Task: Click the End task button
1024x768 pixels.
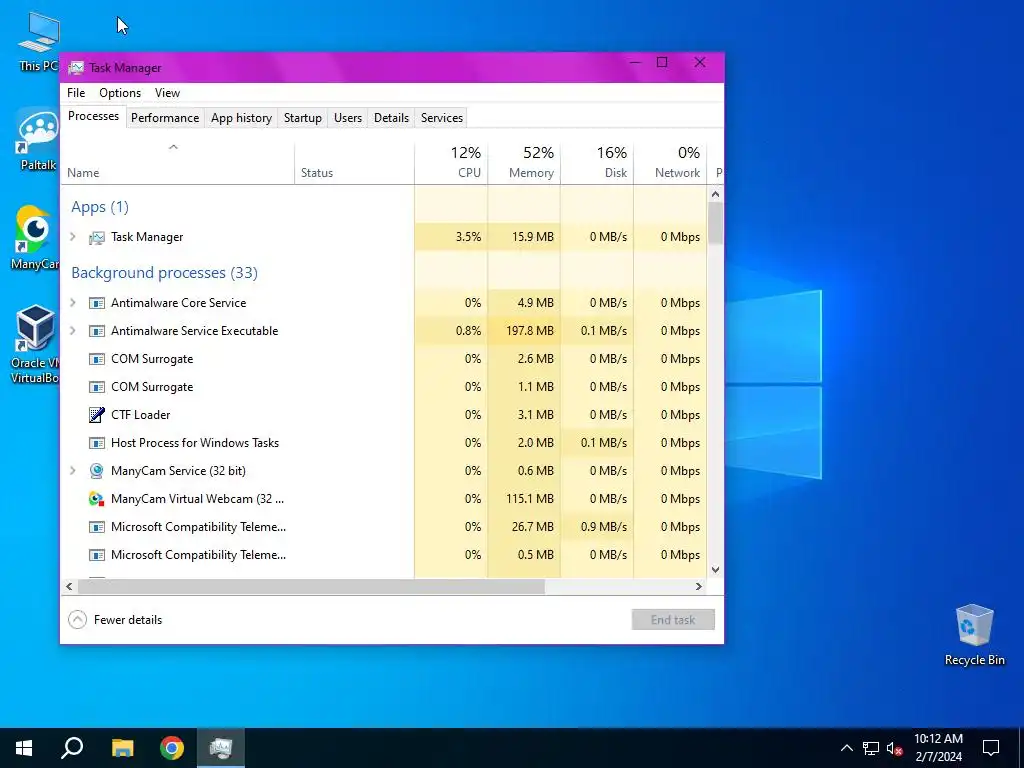Action: tap(673, 620)
